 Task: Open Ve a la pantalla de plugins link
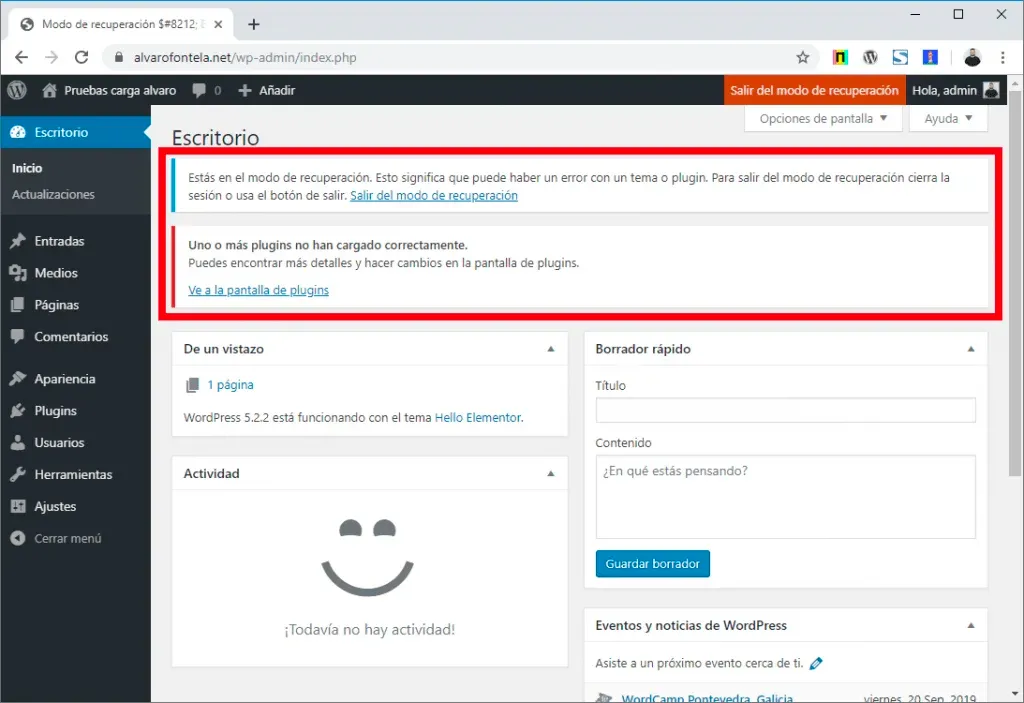pyautogui.click(x=259, y=290)
